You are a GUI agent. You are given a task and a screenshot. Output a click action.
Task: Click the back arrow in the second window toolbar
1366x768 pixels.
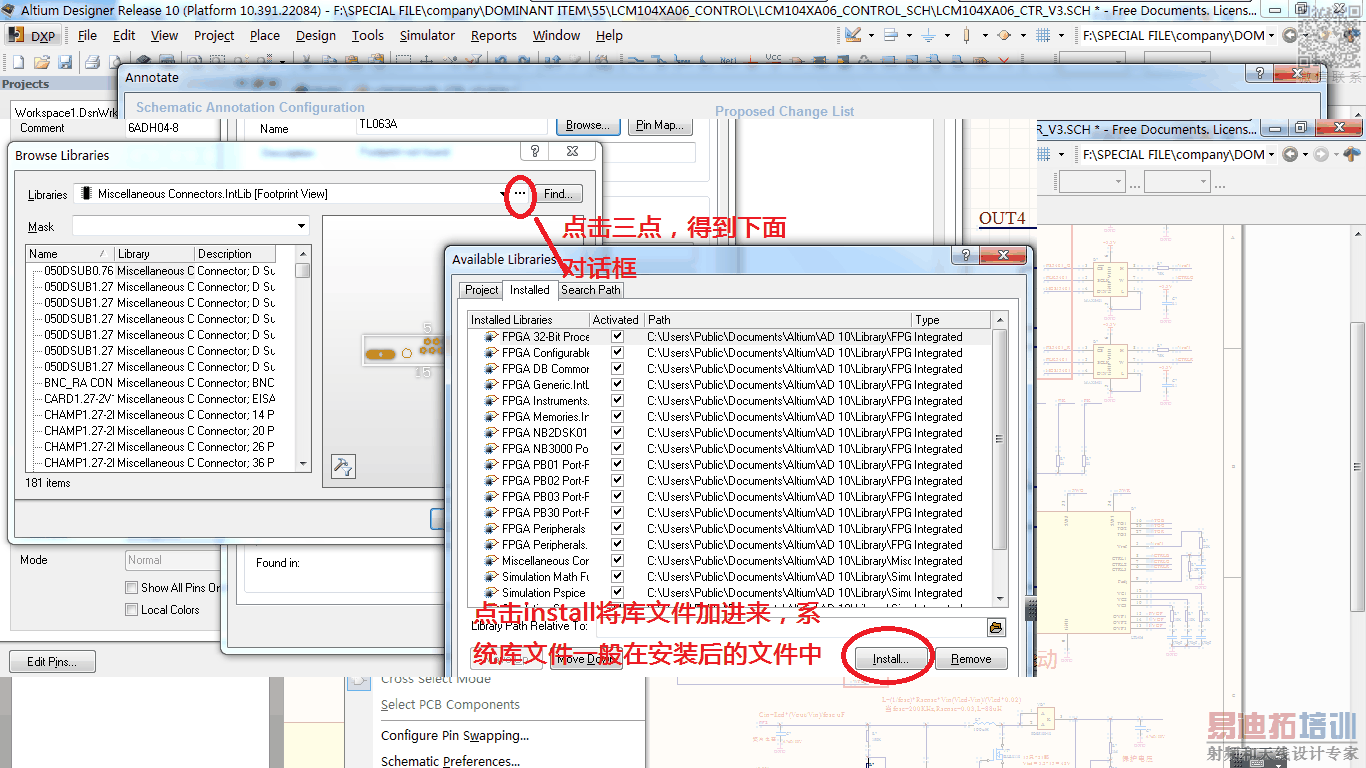(x=1290, y=155)
